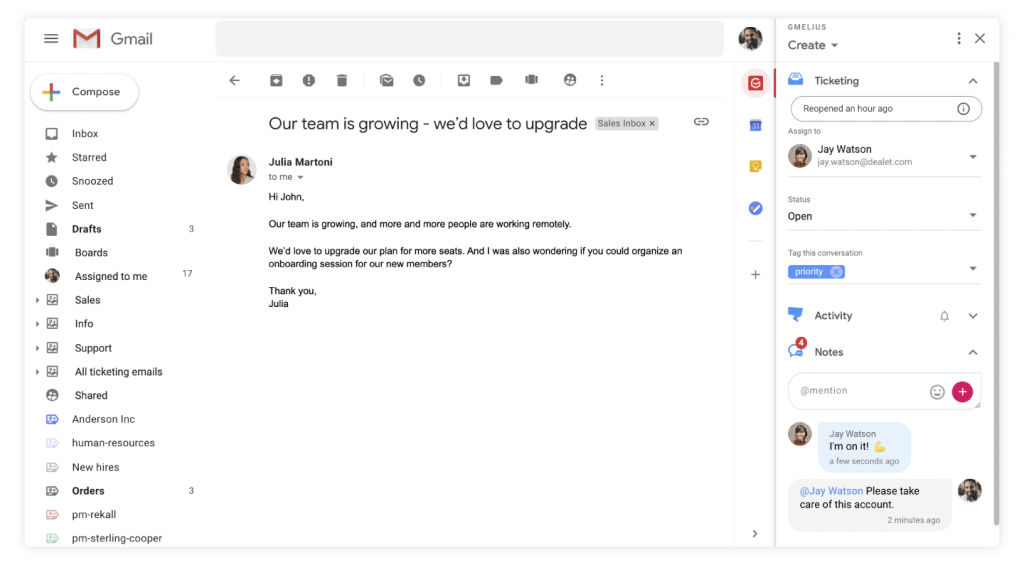1024x565 pixels.
Task: Snooze this email with clock icon
Action: [x=419, y=80]
